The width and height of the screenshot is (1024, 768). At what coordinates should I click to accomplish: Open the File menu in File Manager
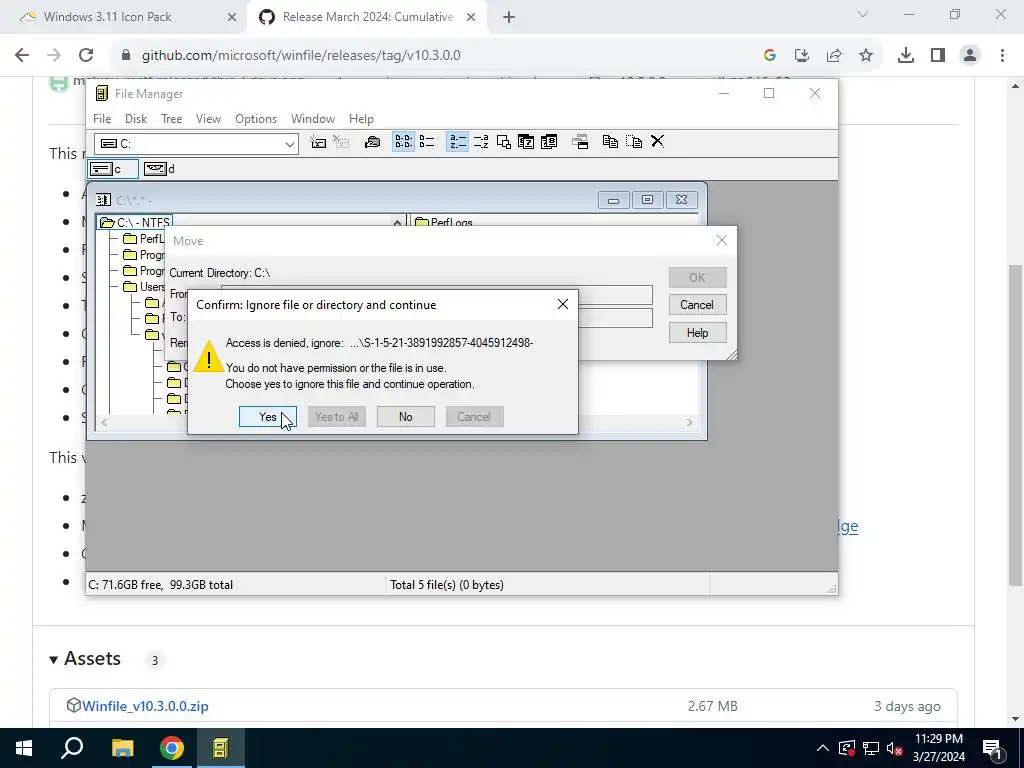[102, 119]
